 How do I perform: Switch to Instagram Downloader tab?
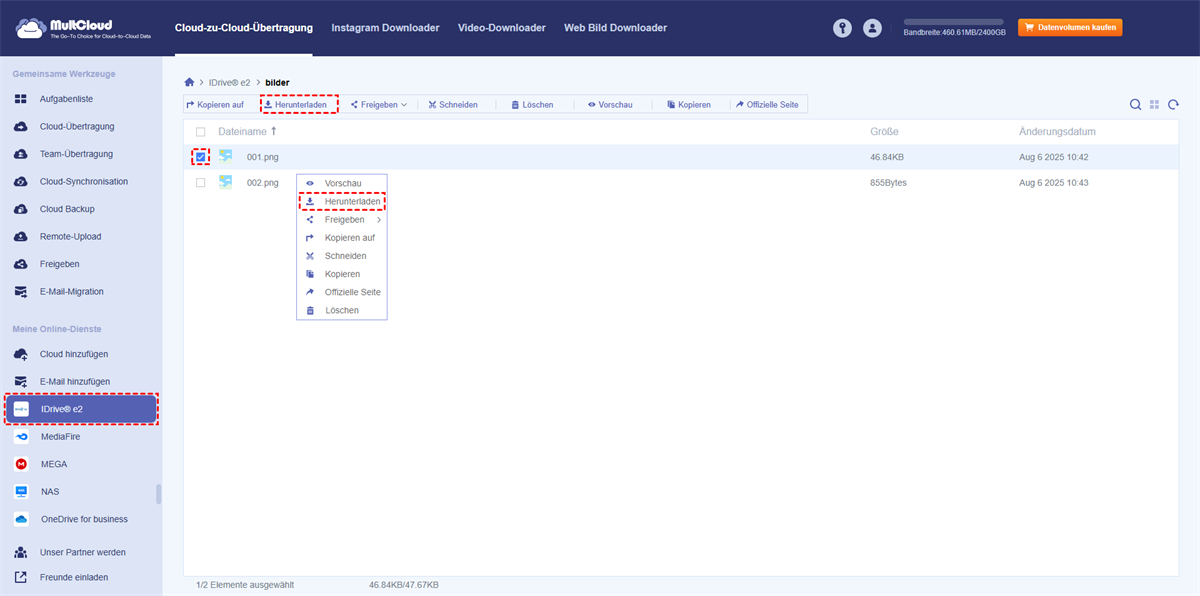[385, 28]
